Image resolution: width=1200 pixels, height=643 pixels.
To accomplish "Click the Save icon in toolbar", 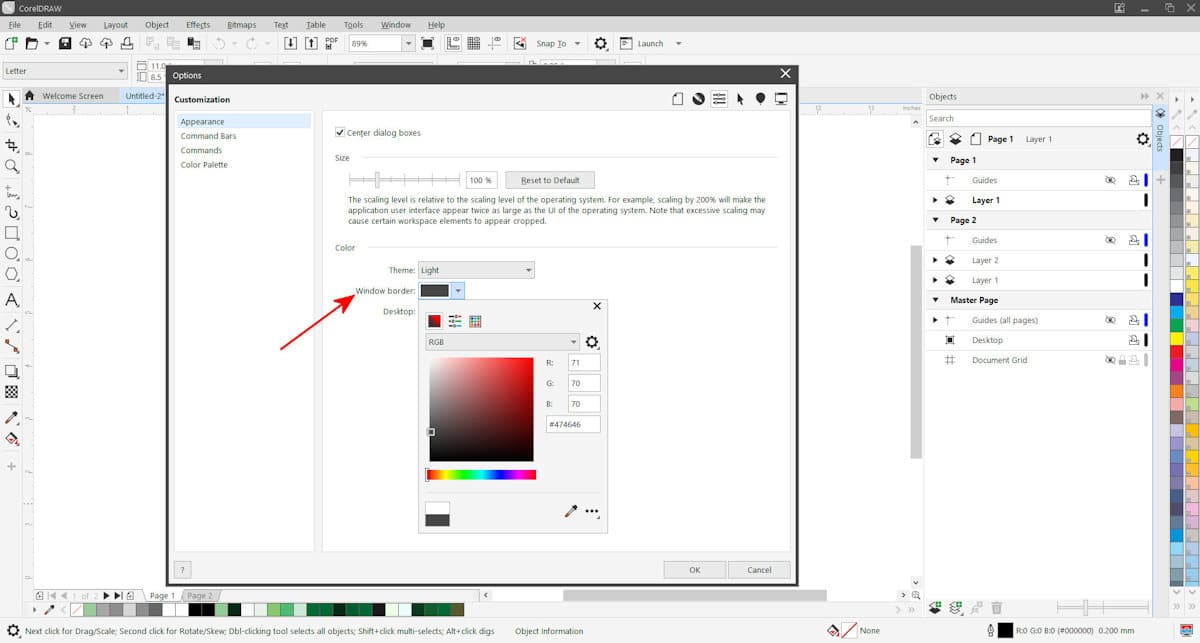I will (x=65, y=44).
